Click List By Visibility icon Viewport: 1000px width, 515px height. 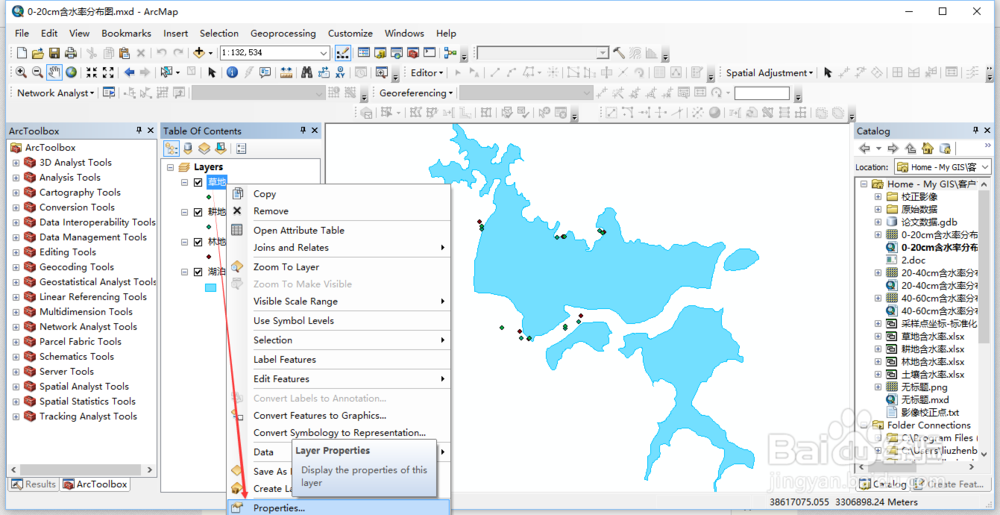click(203, 149)
